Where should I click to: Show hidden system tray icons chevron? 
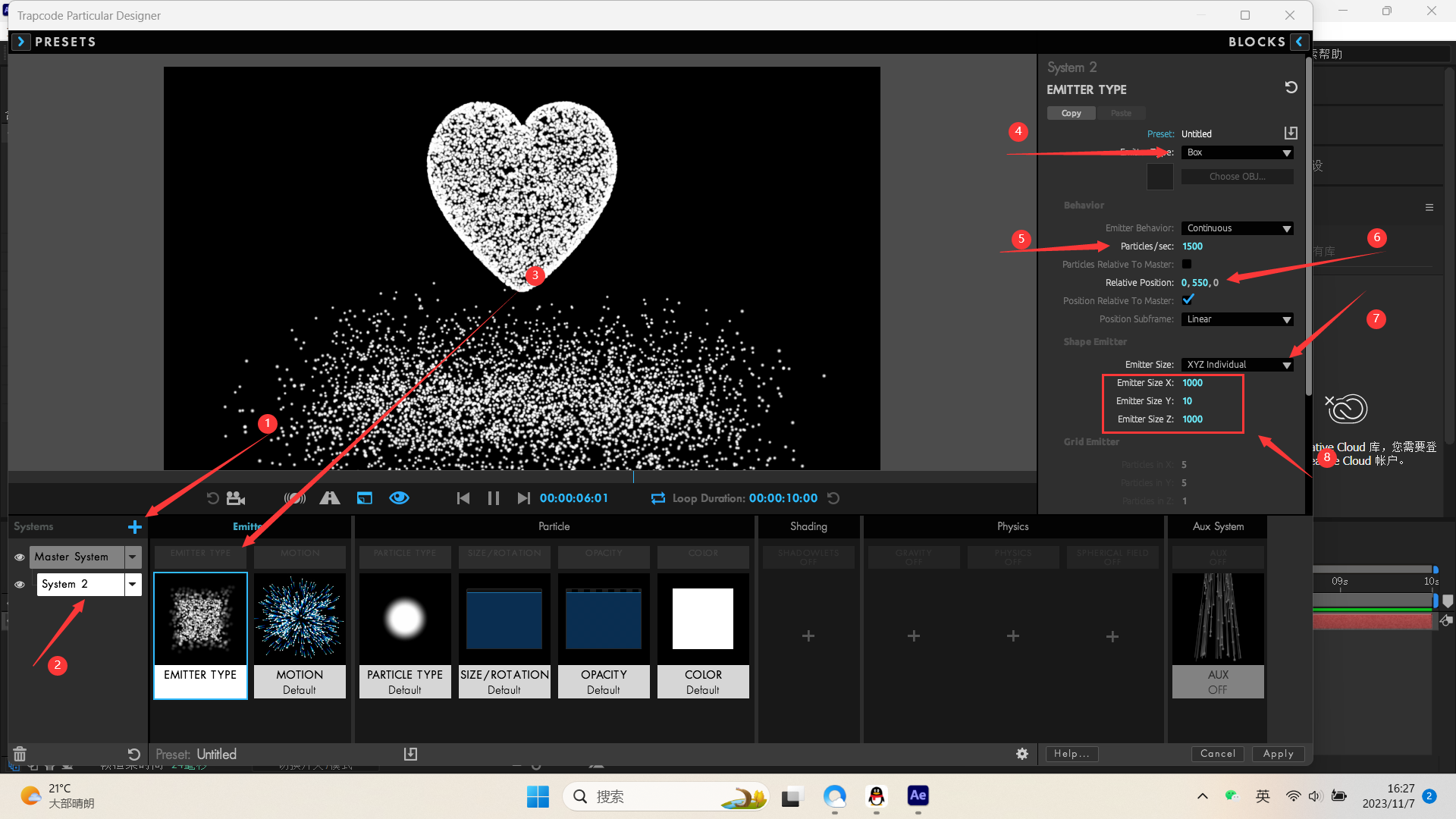(1203, 796)
